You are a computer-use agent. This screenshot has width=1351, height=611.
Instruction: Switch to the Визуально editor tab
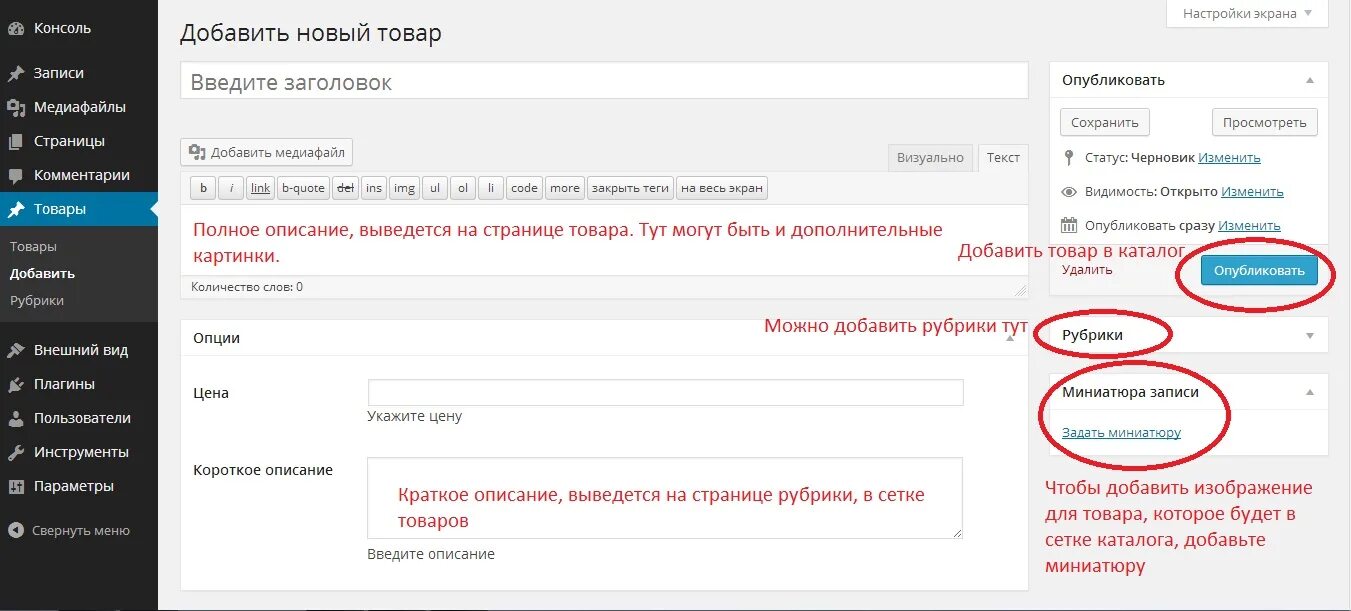click(930, 158)
